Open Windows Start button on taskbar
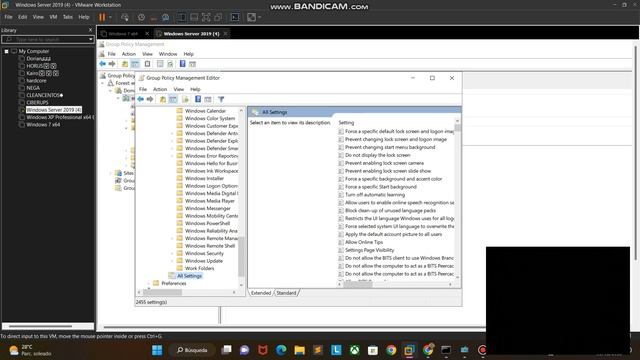 coord(157,350)
